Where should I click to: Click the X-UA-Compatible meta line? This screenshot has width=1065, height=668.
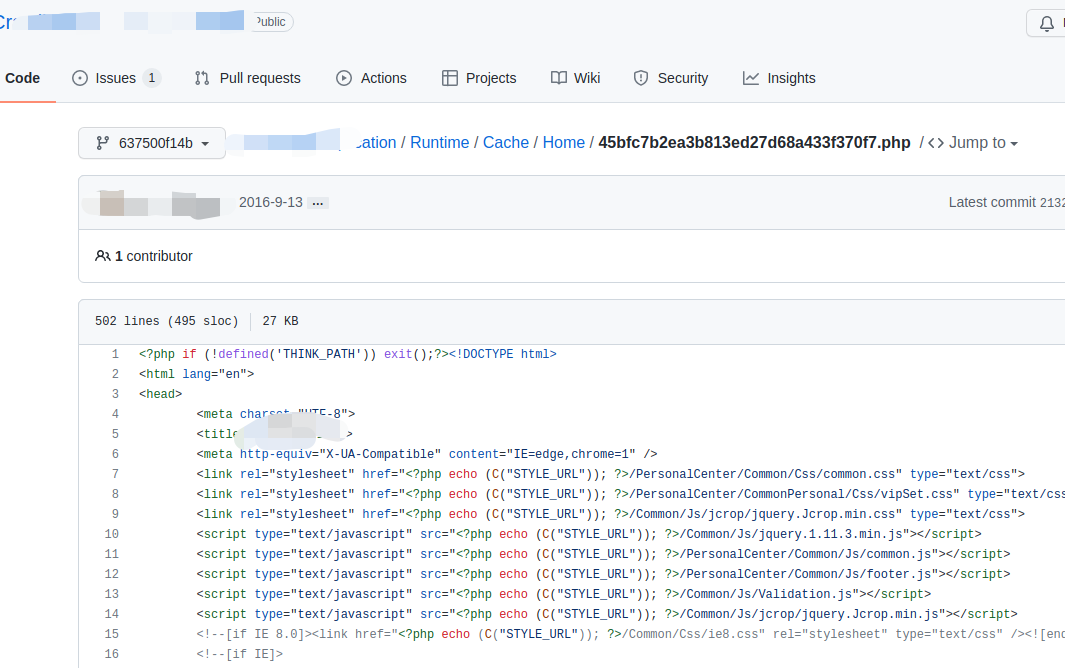[x=427, y=454]
